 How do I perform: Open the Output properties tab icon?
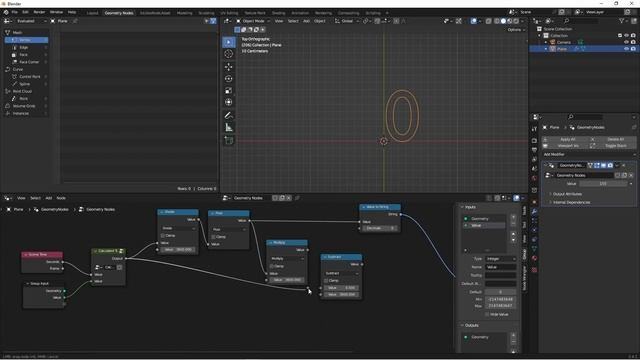point(534,150)
